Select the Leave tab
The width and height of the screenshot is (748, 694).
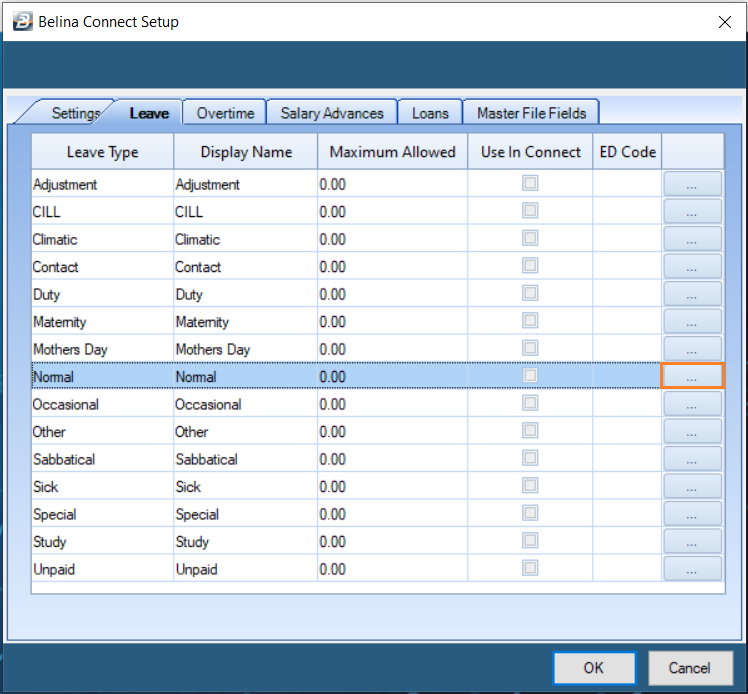click(x=149, y=113)
